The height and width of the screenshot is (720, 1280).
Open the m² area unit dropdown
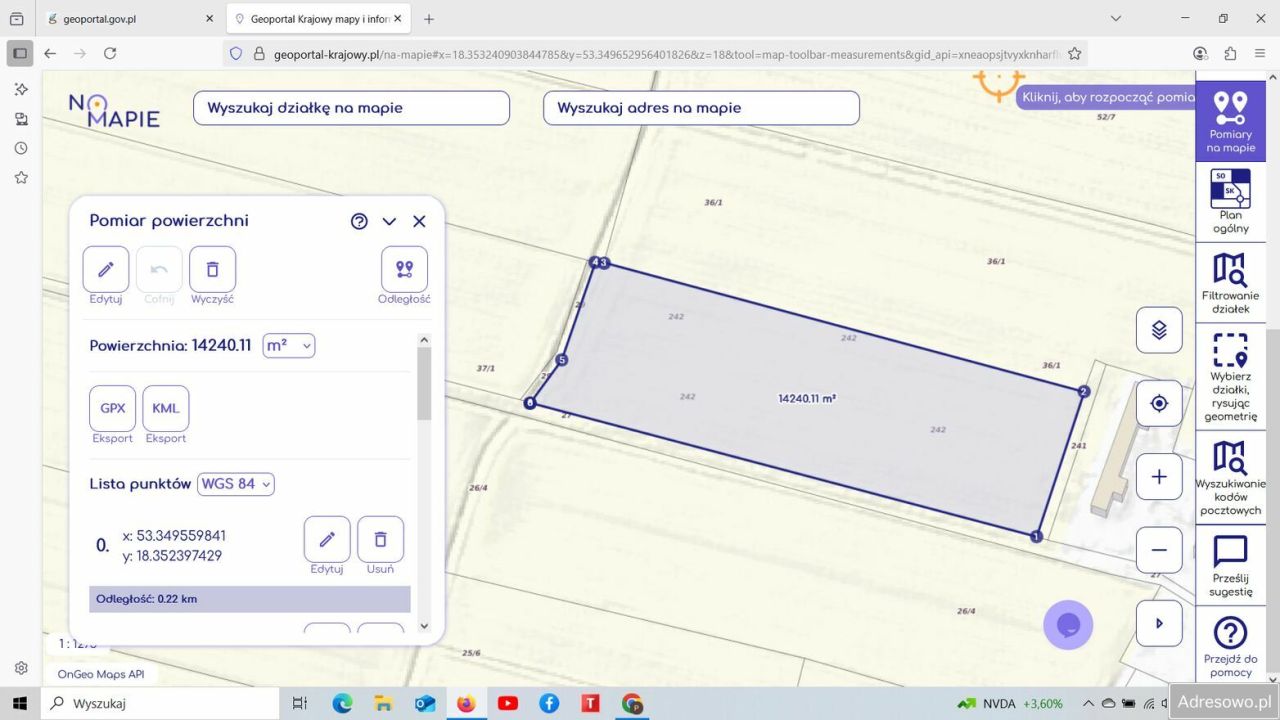tap(288, 345)
